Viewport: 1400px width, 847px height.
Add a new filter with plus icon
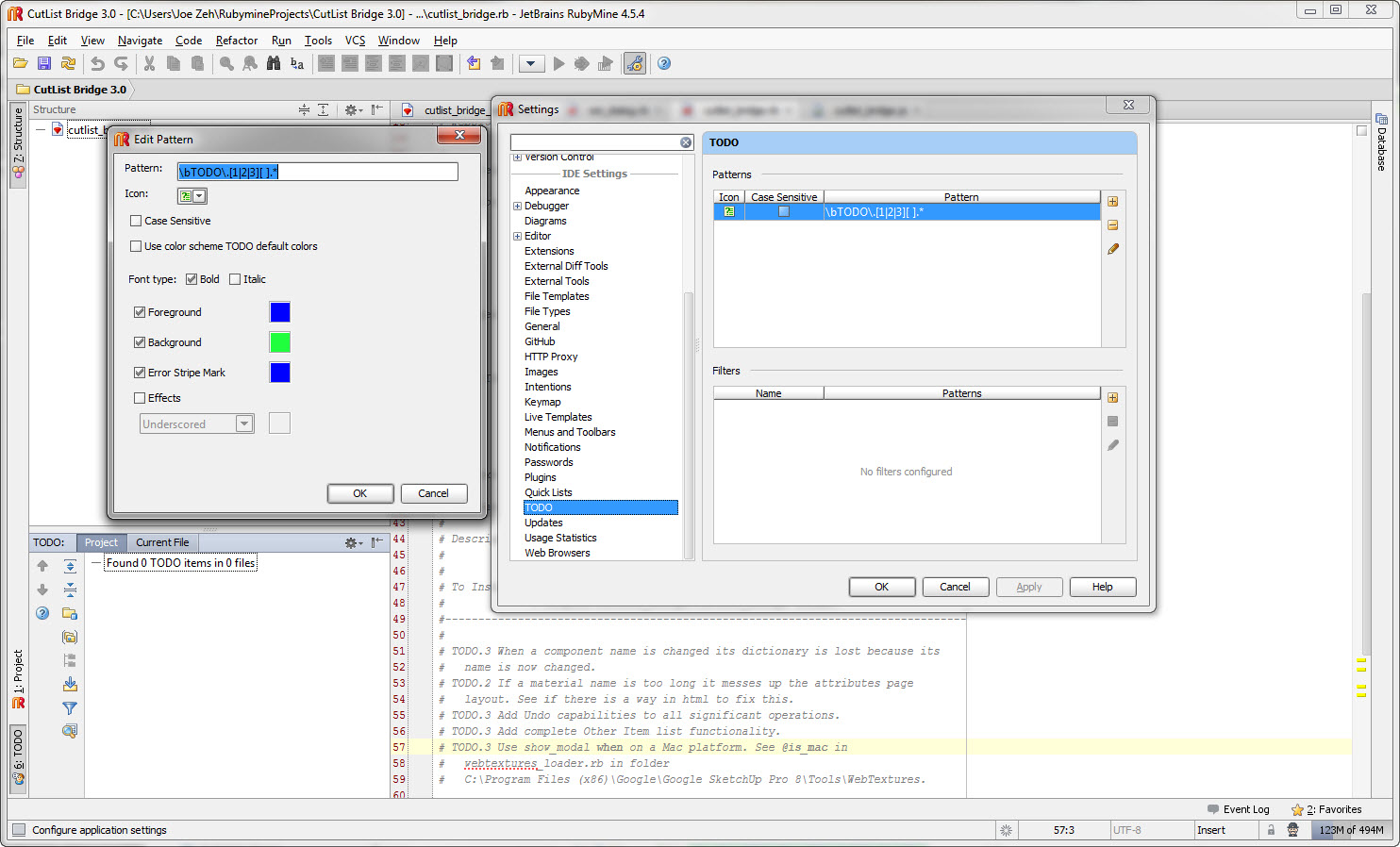point(1112,398)
